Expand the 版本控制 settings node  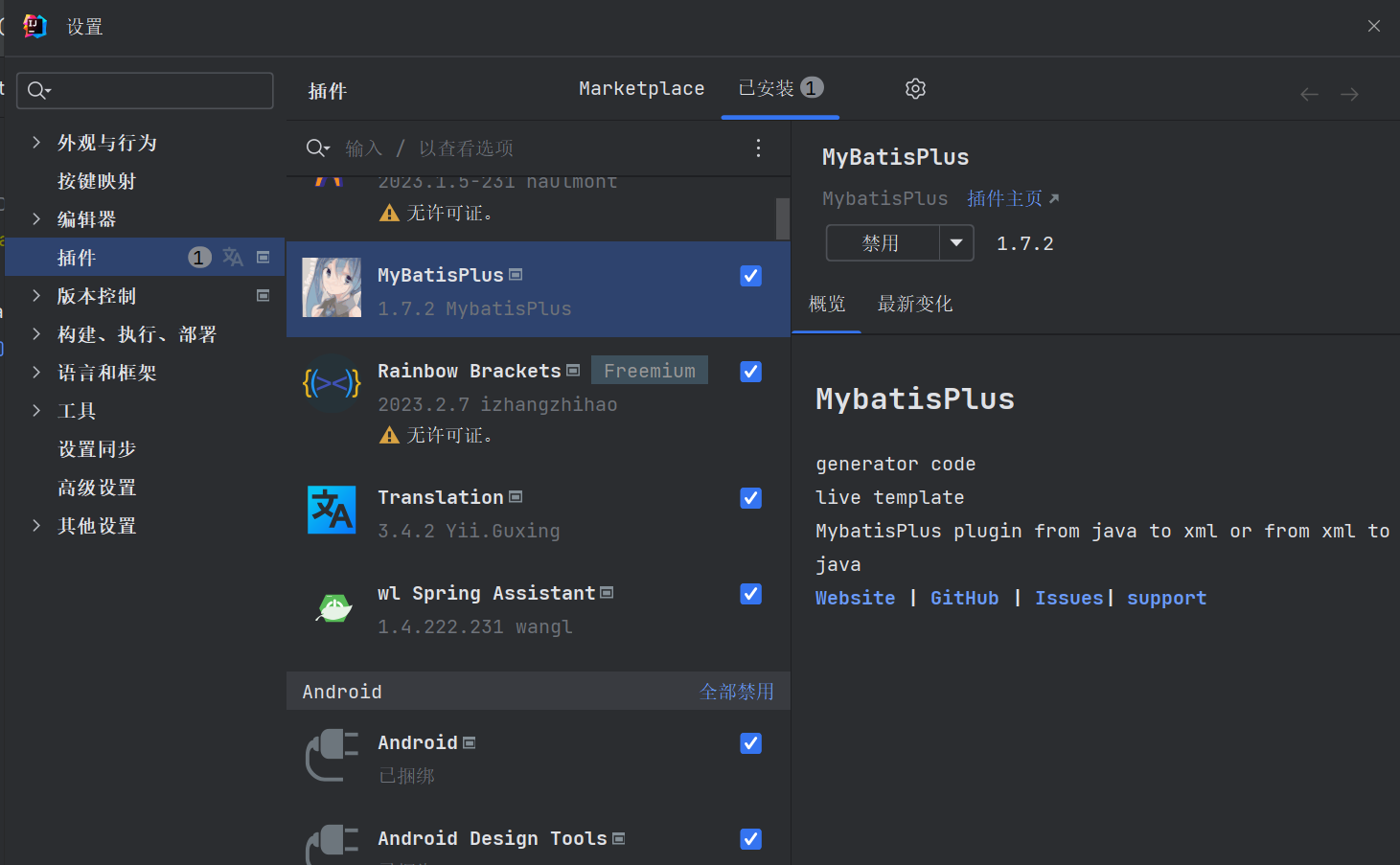[x=36, y=295]
